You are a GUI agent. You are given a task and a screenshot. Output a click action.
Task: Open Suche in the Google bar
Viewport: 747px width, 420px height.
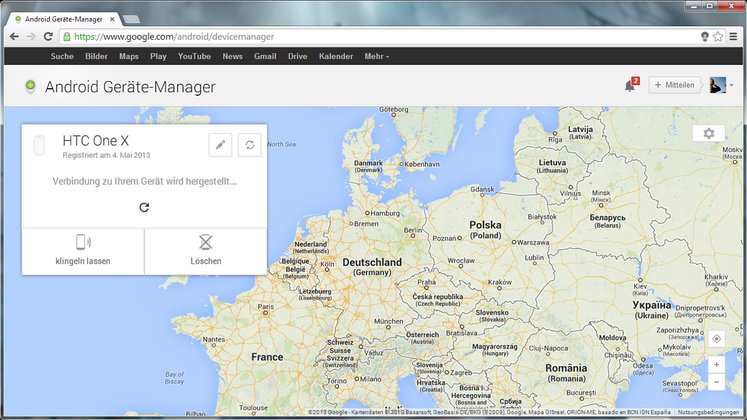click(x=62, y=56)
